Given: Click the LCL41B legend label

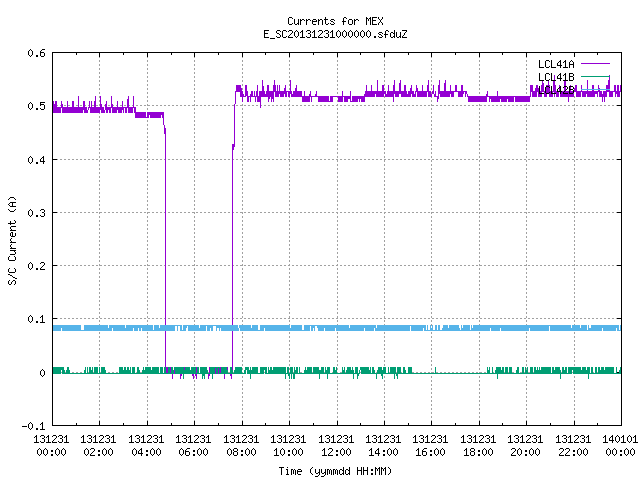Looking at the screenshot, I should point(556,77).
